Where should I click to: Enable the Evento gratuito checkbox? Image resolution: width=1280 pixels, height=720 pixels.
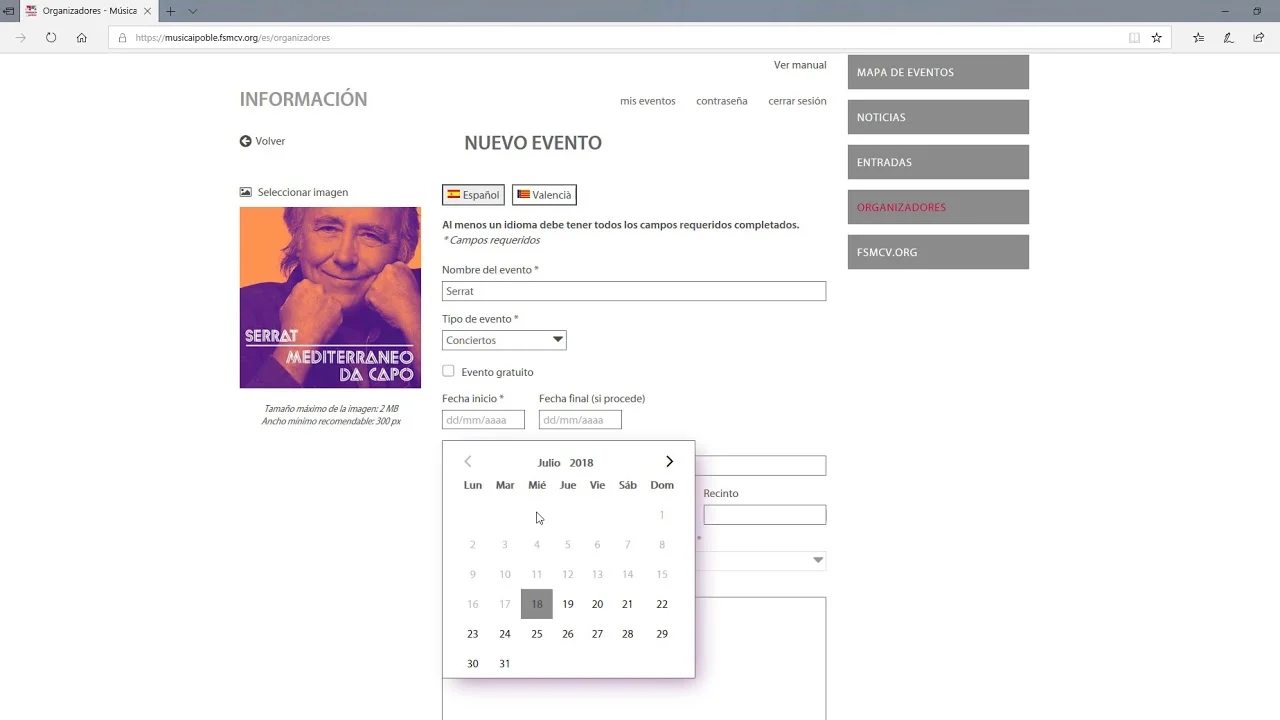click(x=448, y=371)
